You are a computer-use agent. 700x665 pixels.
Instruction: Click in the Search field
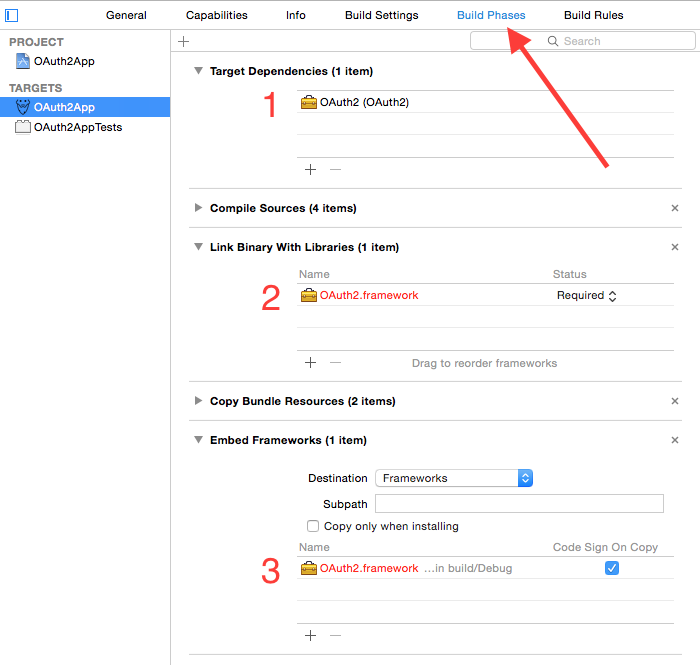583,41
